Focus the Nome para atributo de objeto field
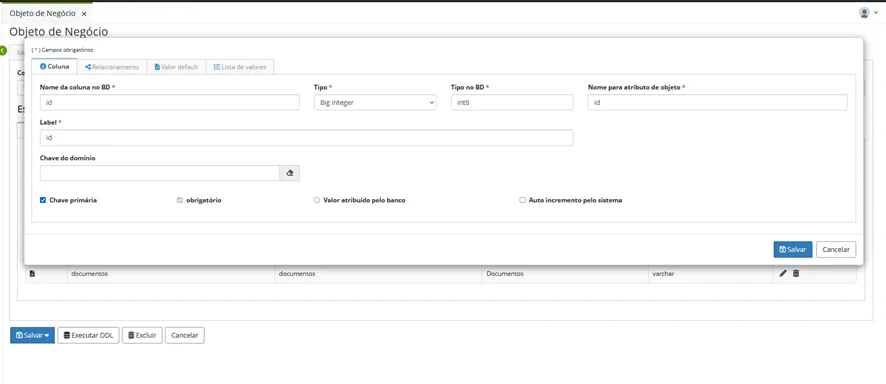The image size is (886, 384). point(718,103)
